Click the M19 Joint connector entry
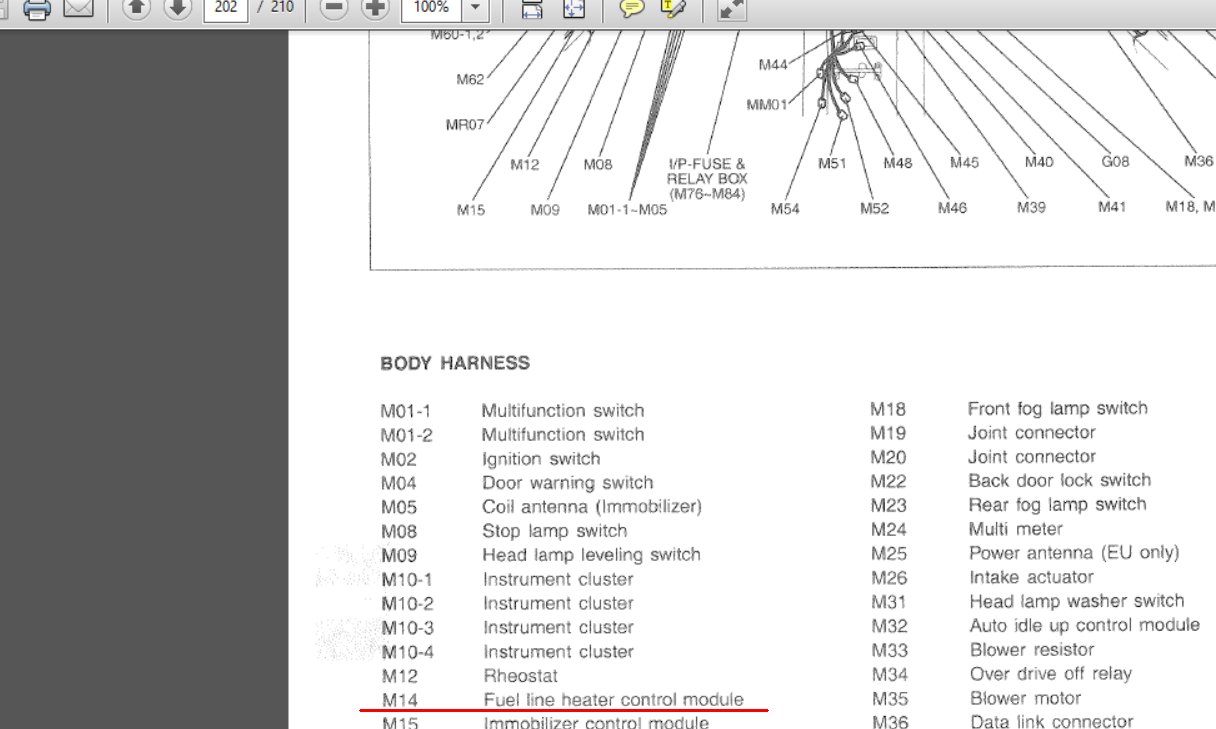This screenshot has width=1216, height=729. point(983,433)
